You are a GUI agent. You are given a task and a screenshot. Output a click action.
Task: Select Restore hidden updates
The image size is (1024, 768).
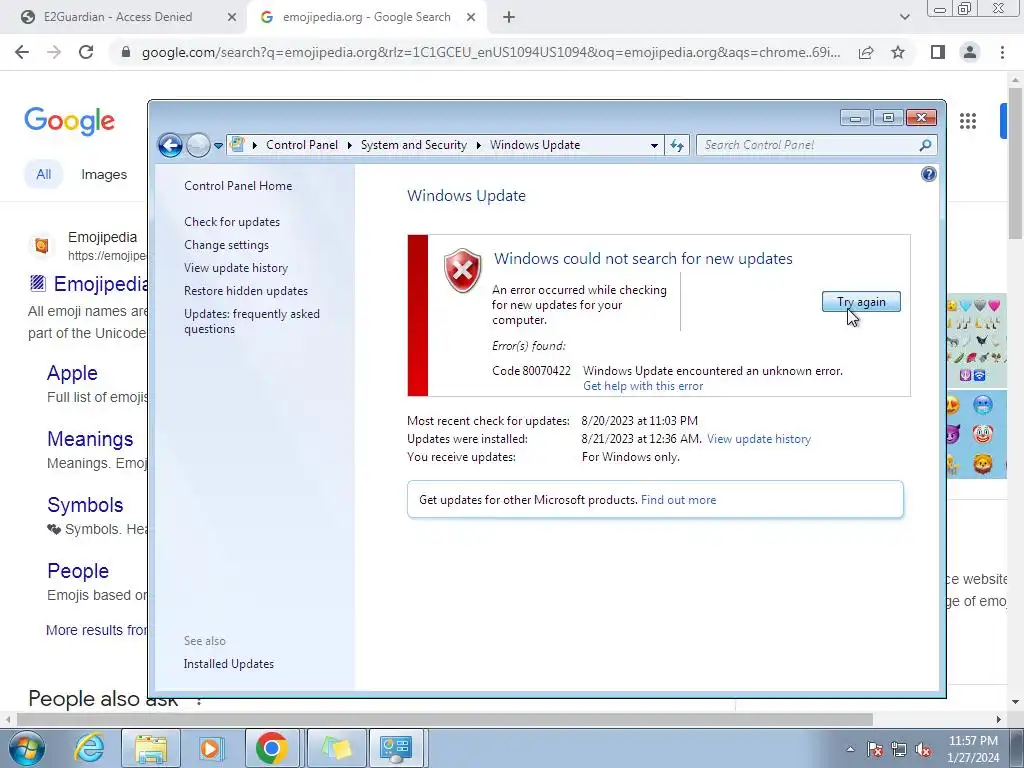[246, 291]
